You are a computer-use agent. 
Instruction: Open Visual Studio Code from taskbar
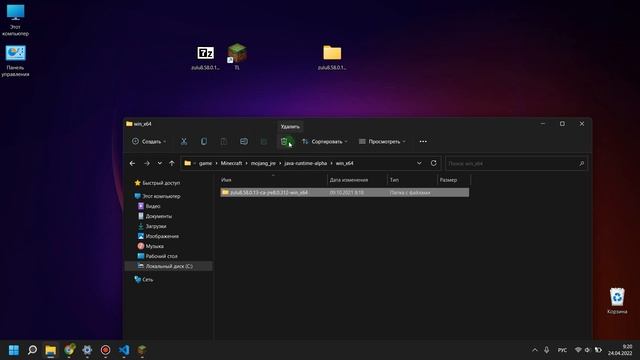tap(124, 350)
